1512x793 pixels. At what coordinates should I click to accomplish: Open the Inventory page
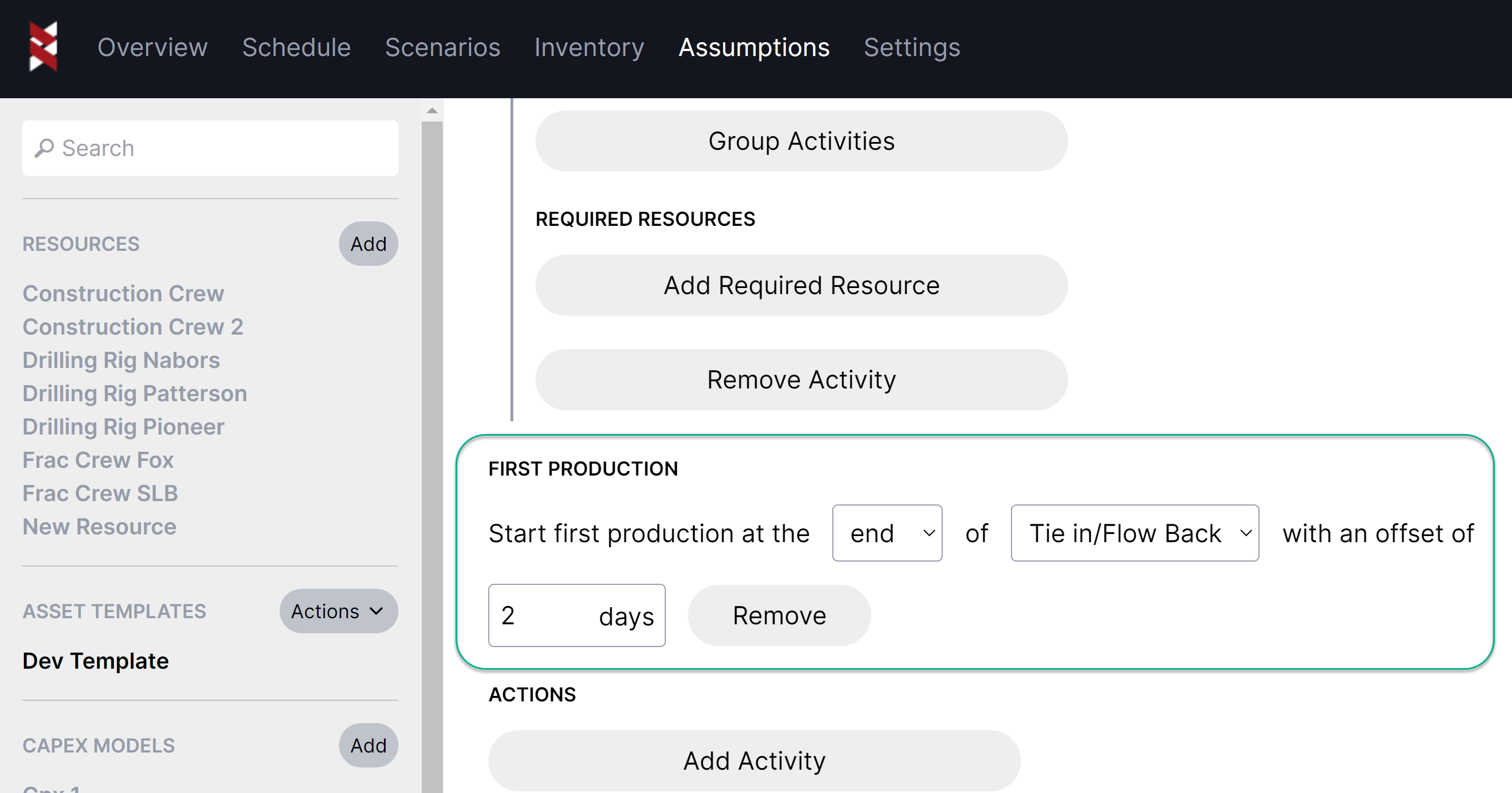click(589, 47)
